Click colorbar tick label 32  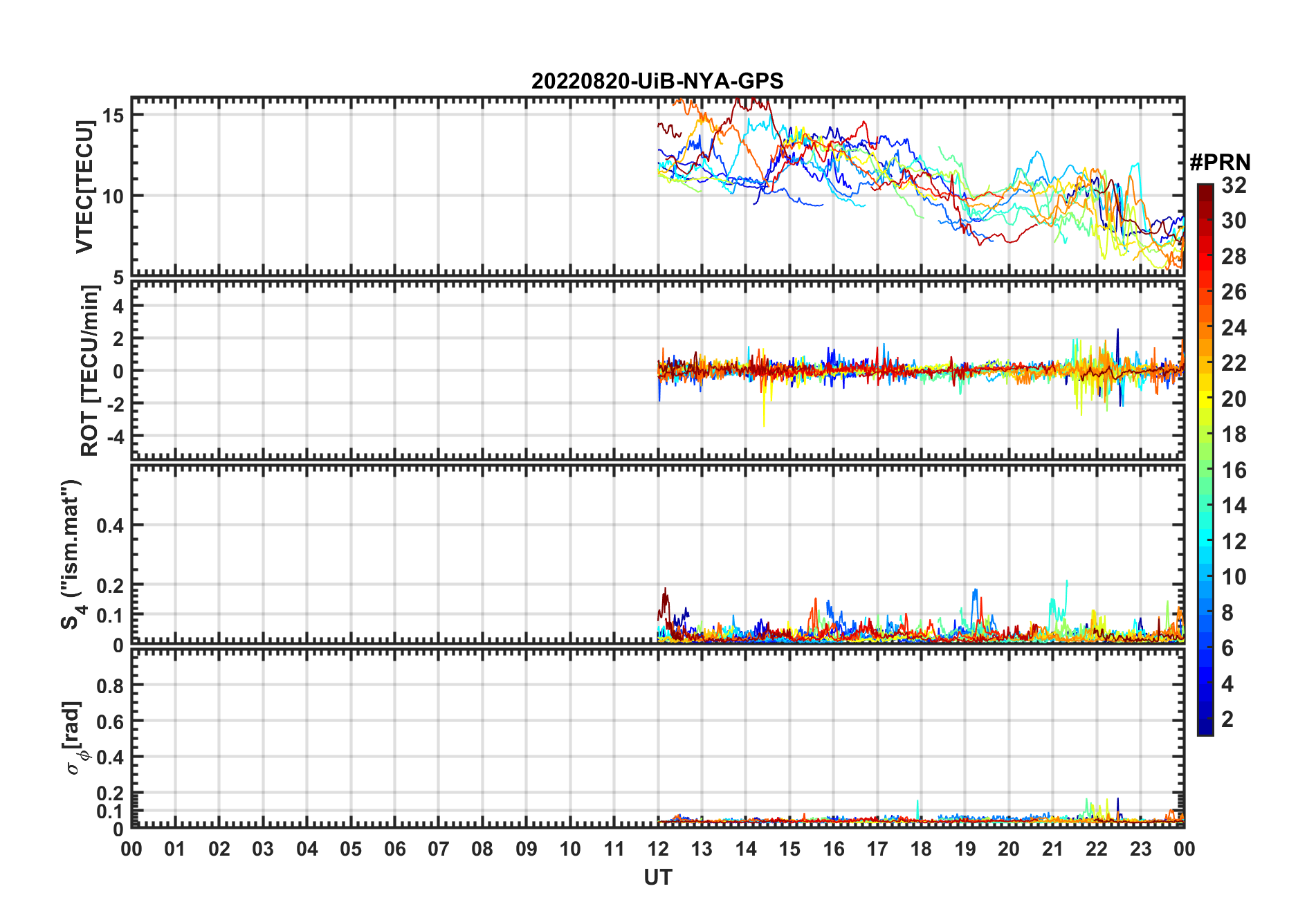(x=1234, y=185)
